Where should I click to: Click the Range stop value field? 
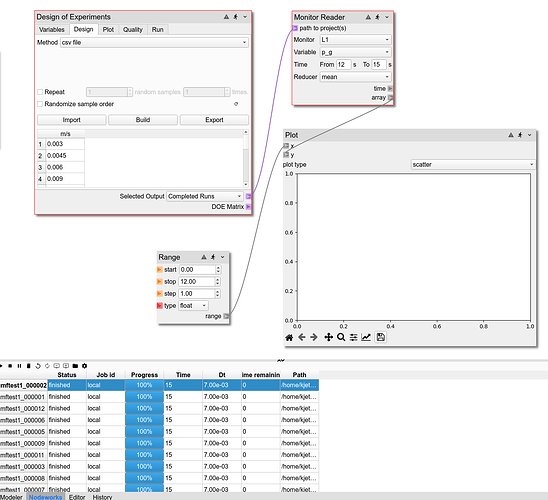[x=197, y=282]
